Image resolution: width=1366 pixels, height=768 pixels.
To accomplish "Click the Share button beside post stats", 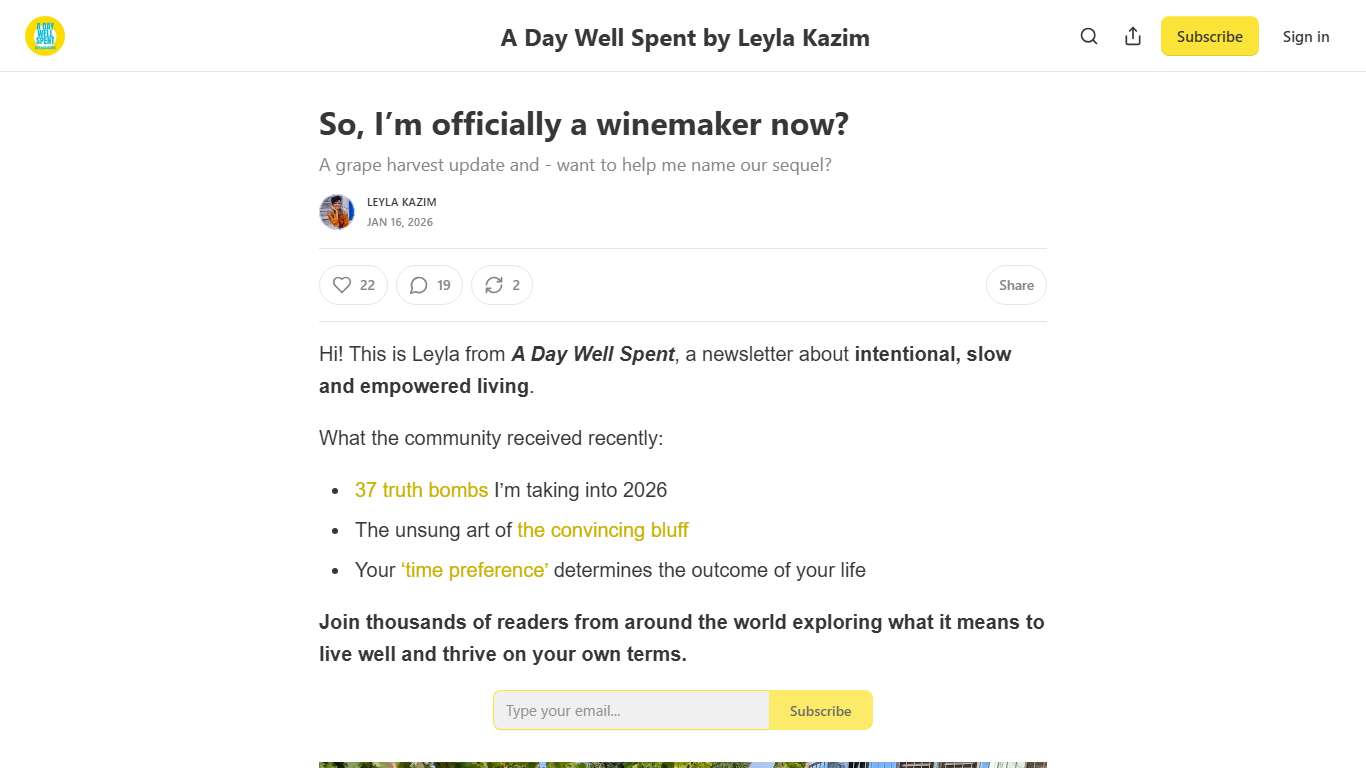I will [x=1016, y=285].
